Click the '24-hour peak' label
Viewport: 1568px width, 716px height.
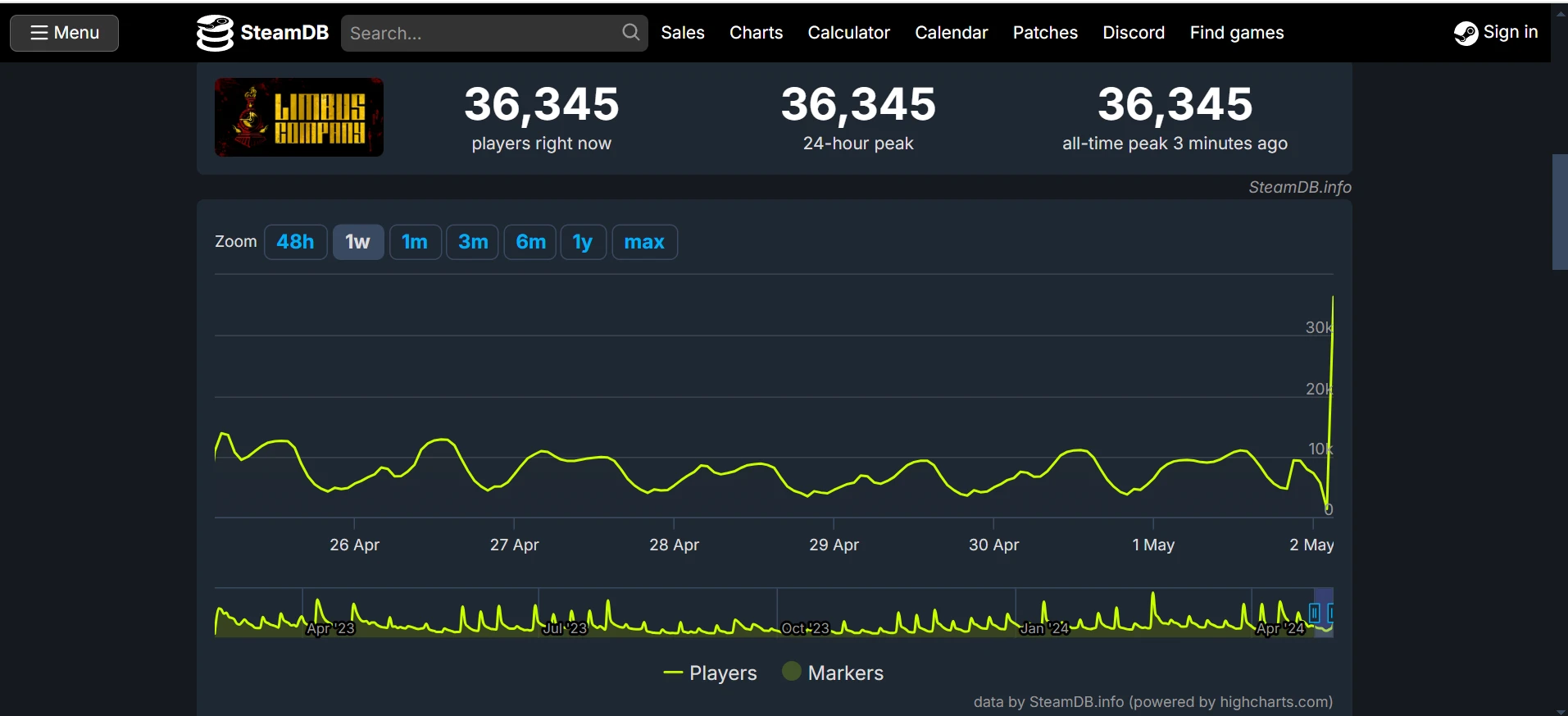coord(858,144)
